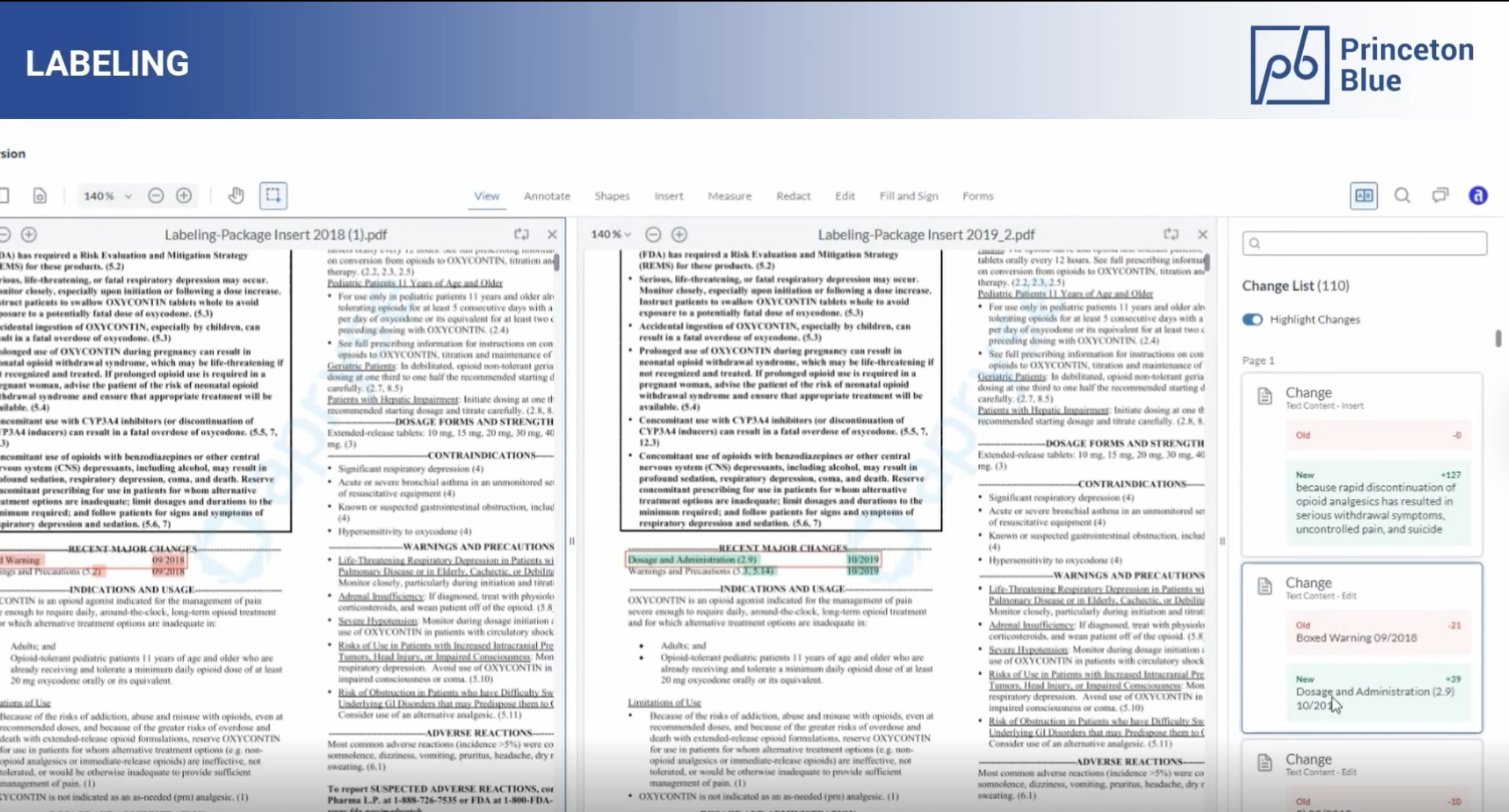The height and width of the screenshot is (812, 1509).
Task: Open the search magnifier icon
Action: (1402, 196)
